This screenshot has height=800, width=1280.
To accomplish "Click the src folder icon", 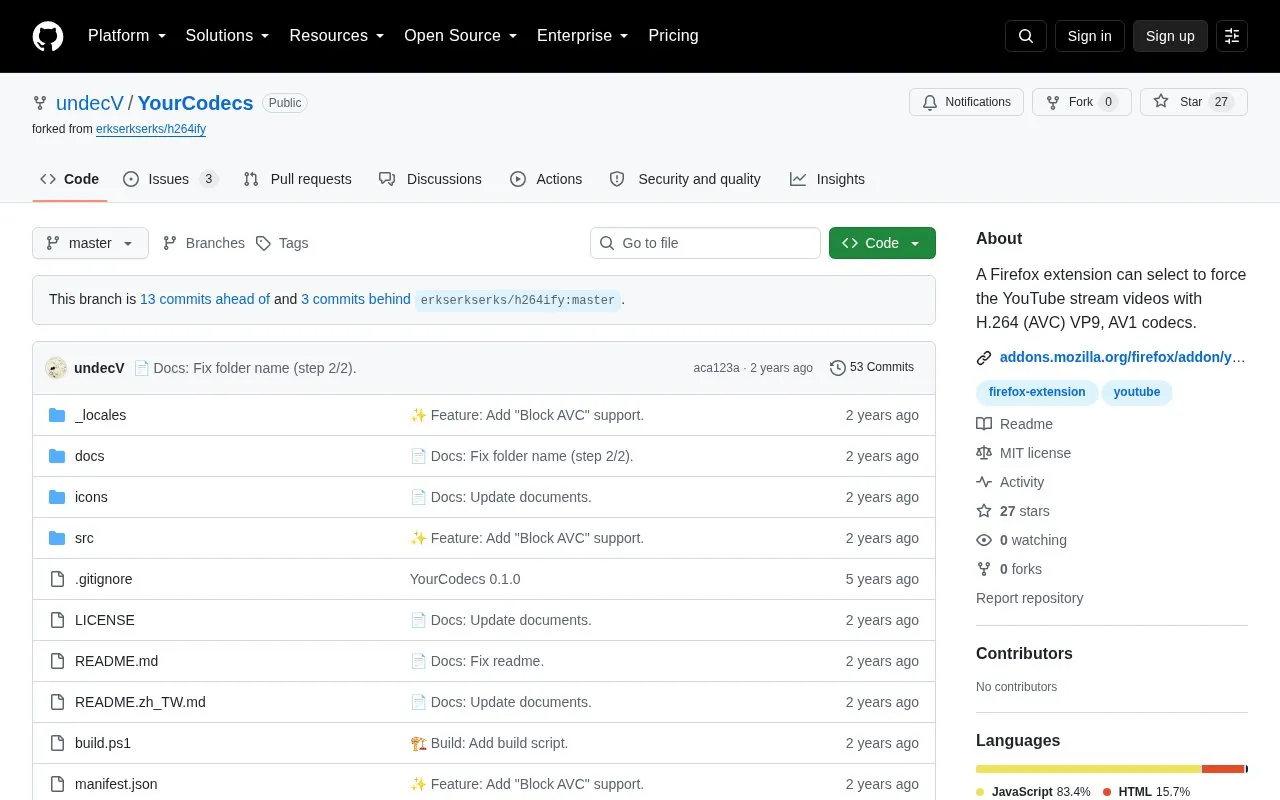I will tap(57, 538).
